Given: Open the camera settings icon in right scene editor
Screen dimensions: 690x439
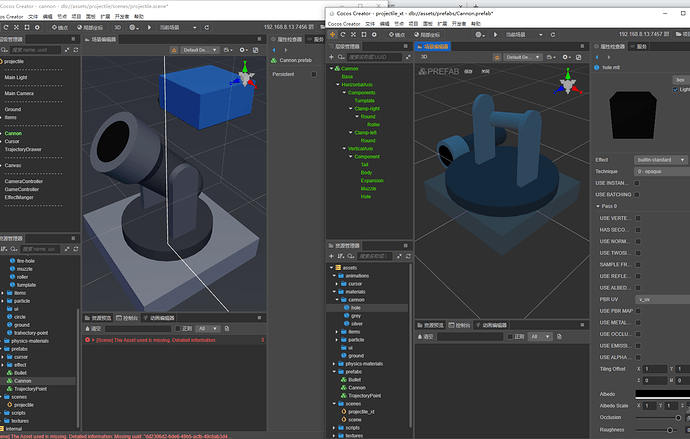Looking at the screenshot, I should tap(551, 57).
